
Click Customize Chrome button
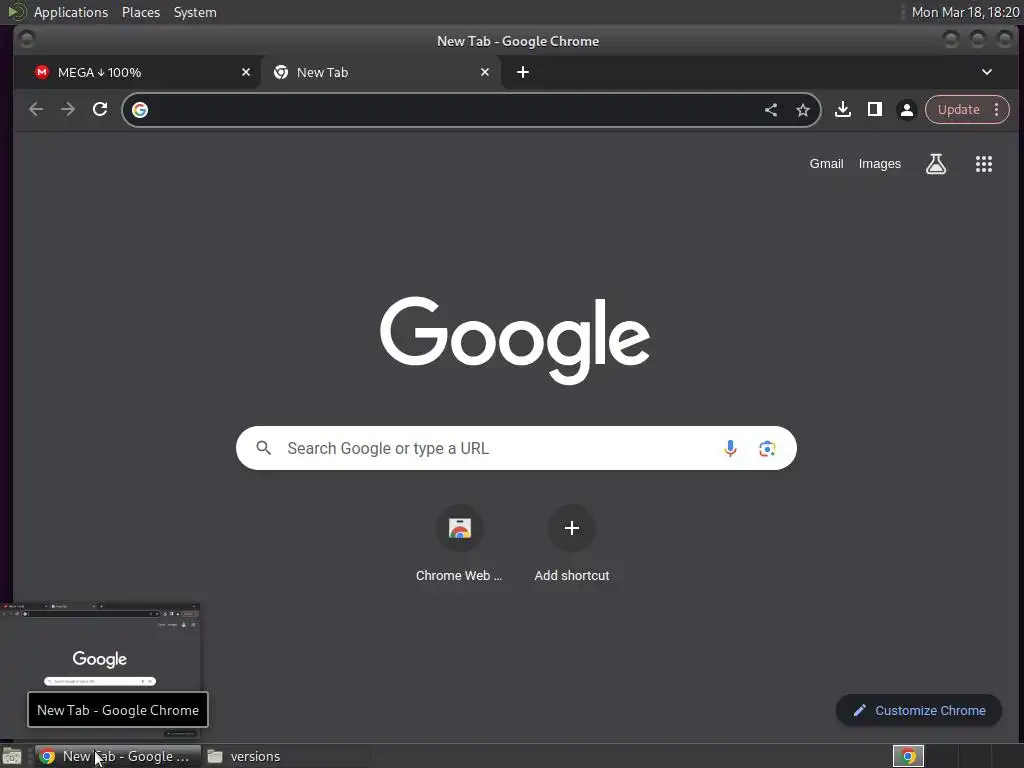click(x=919, y=711)
